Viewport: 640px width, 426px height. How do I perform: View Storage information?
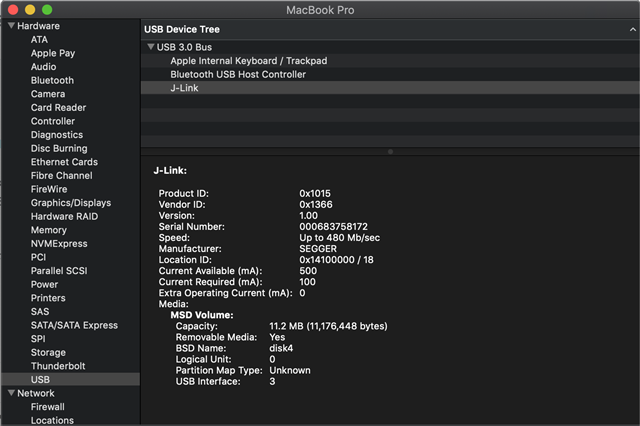(x=48, y=352)
